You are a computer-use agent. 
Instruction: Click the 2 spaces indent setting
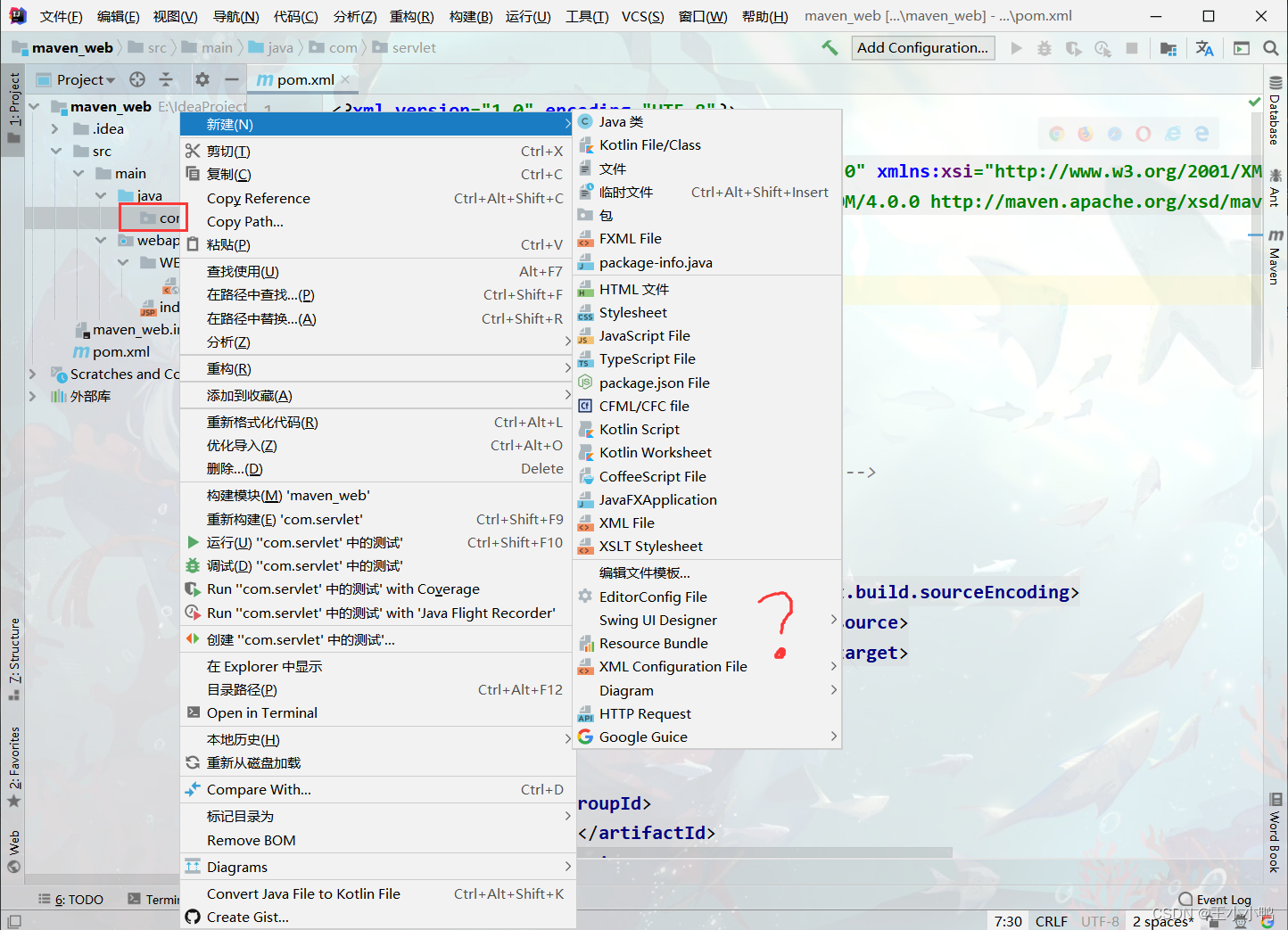coord(1163,921)
